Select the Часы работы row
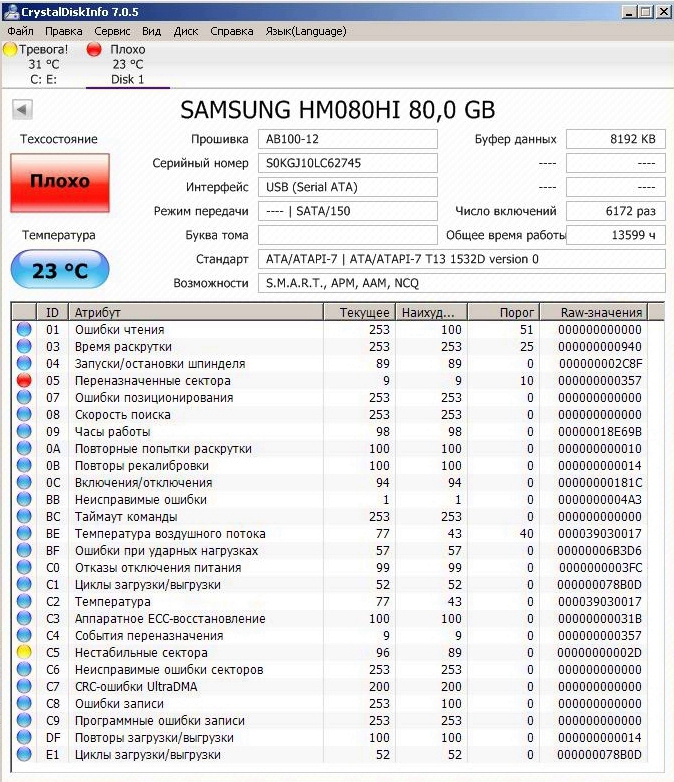The image size is (674, 782). tap(329, 431)
